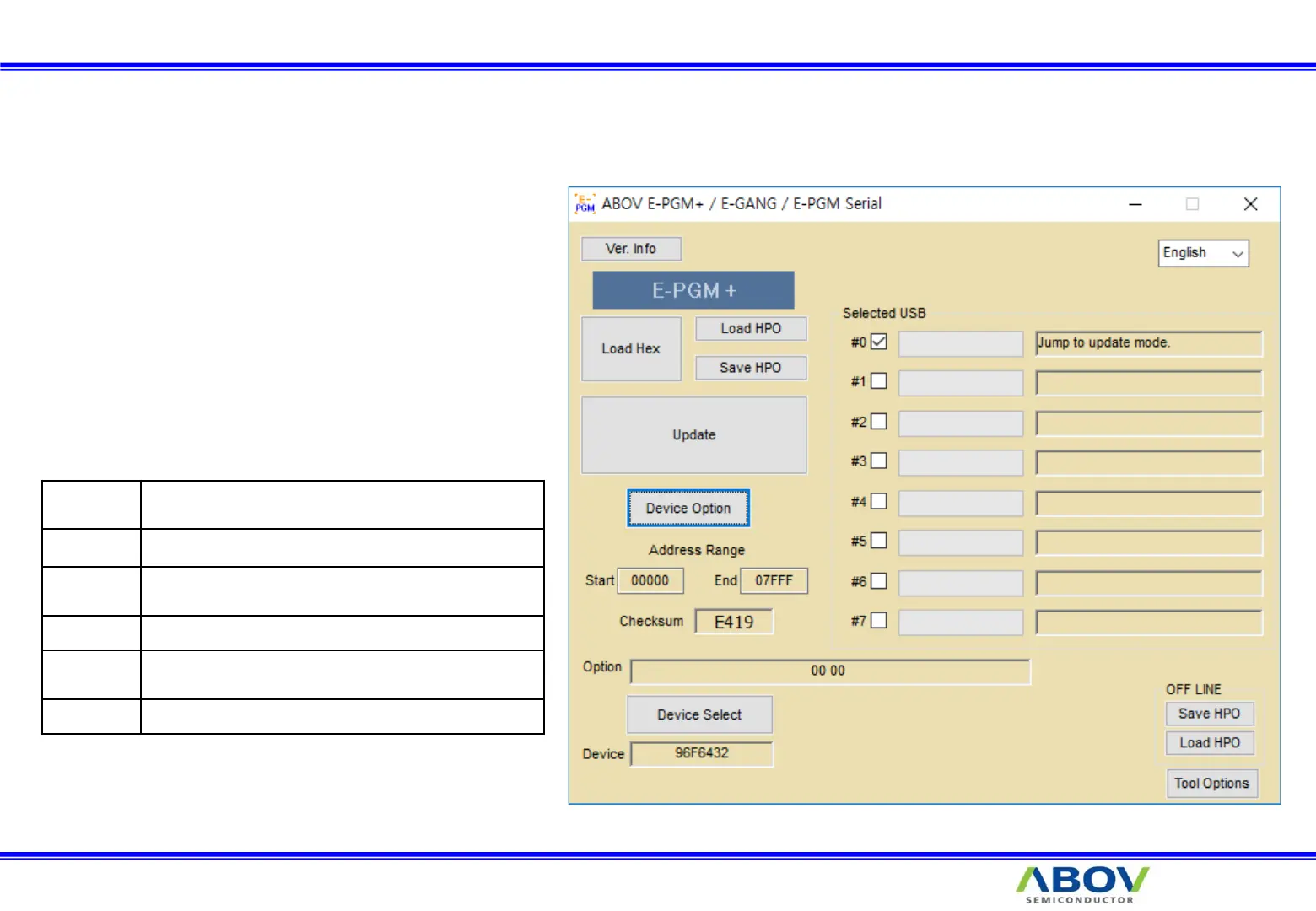Click Load HPO in OFF LINE section
Screen dimensions: 1316x911
click(1210, 743)
